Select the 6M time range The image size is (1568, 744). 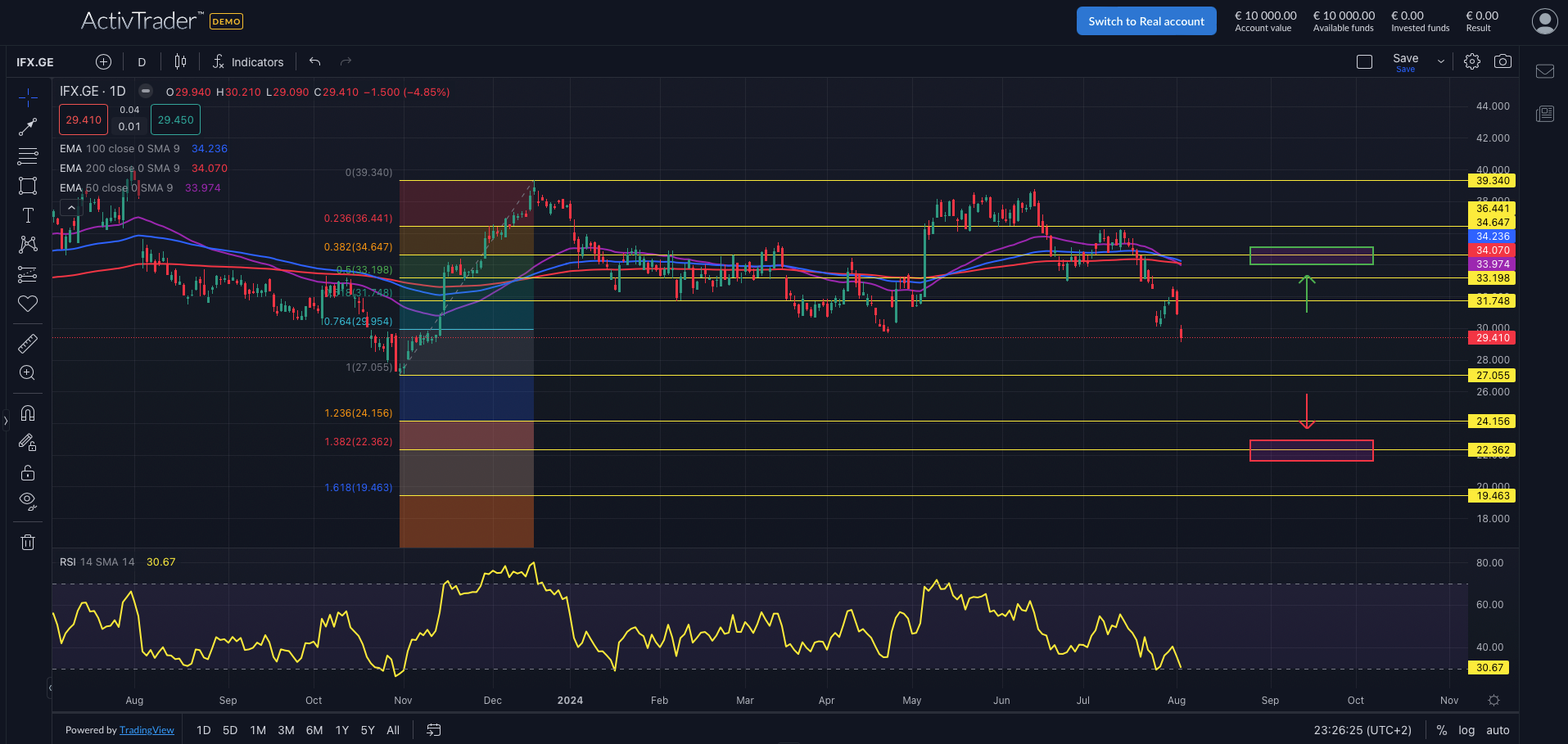314,730
